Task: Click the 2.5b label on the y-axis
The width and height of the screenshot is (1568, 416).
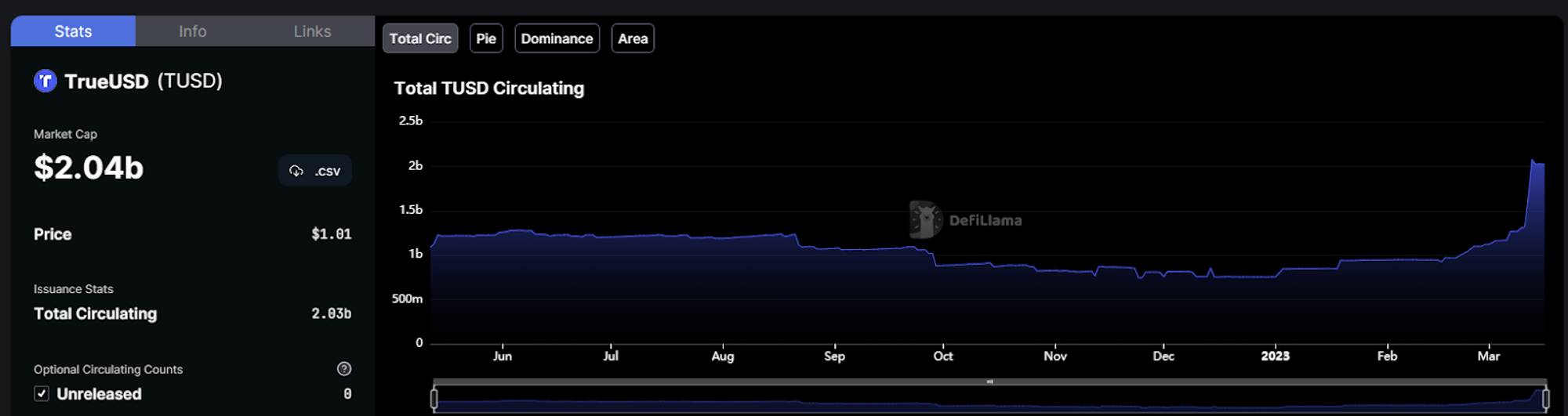Action: tap(411, 121)
